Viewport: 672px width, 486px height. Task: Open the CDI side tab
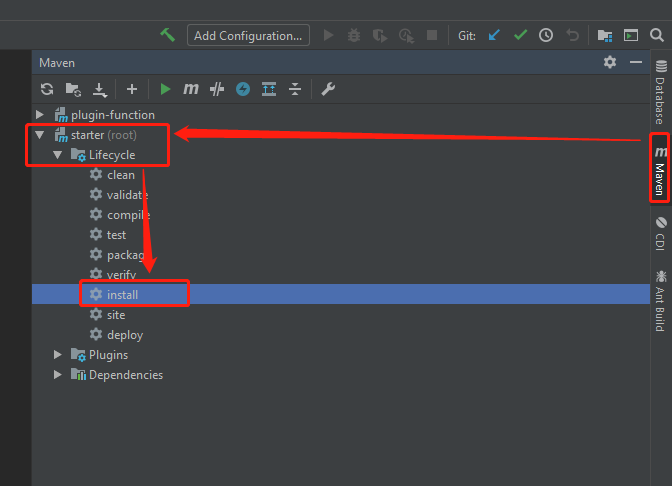tap(660, 234)
